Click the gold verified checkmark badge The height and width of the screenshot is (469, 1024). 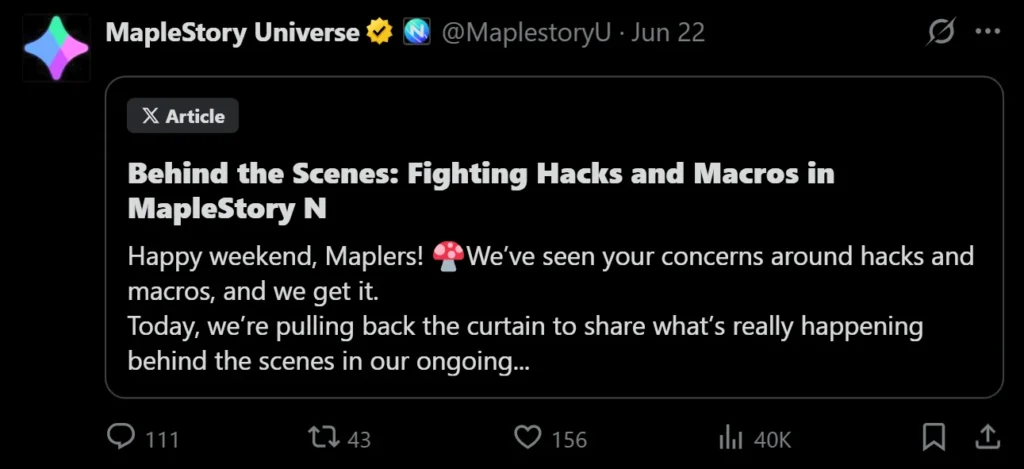point(379,32)
